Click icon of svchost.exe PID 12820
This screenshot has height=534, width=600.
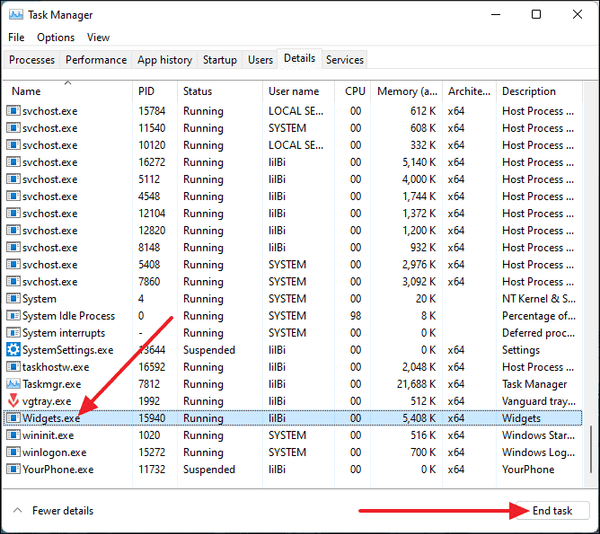click(x=13, y=230)
